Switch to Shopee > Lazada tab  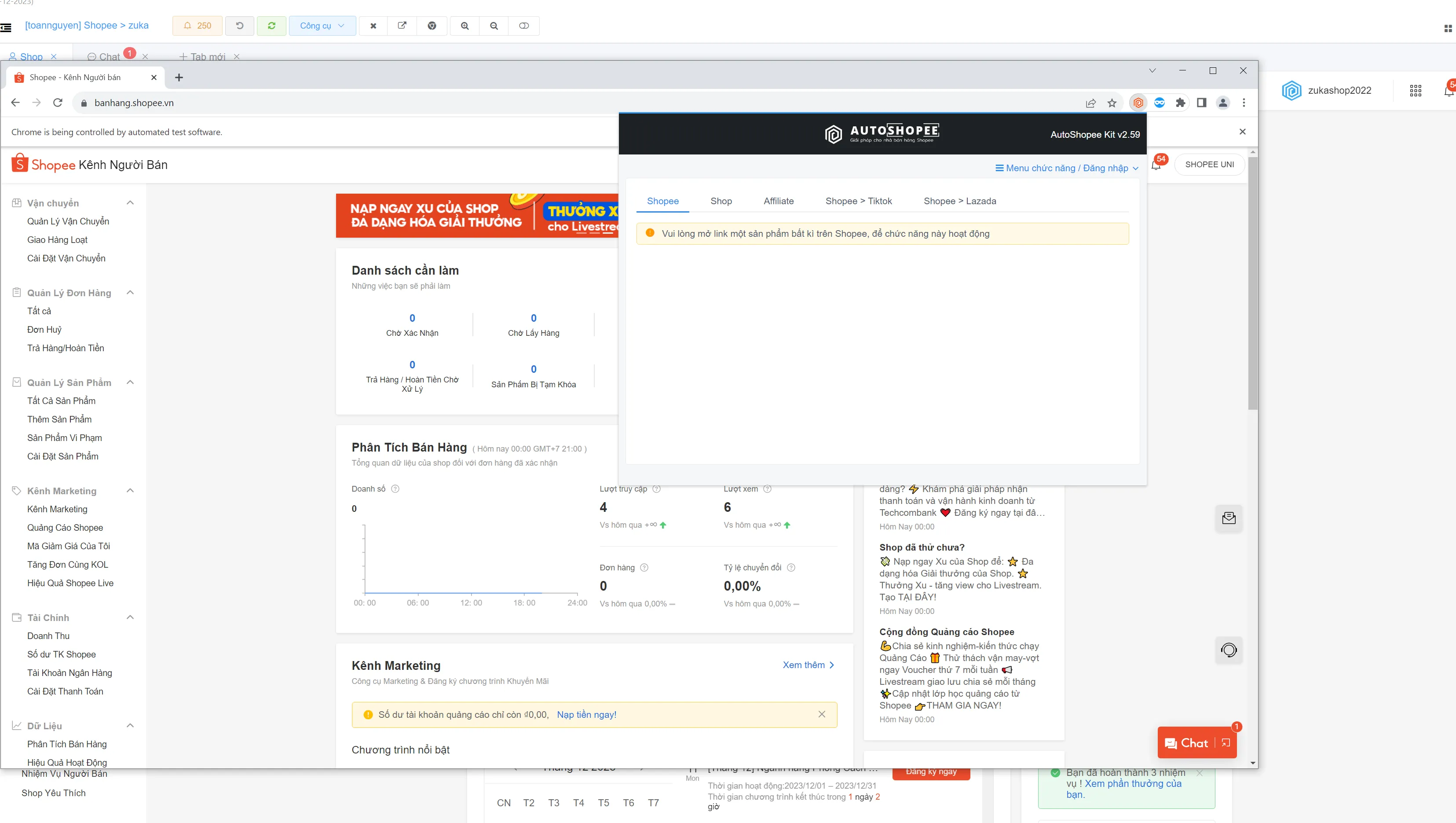click(x=960, y=201)
